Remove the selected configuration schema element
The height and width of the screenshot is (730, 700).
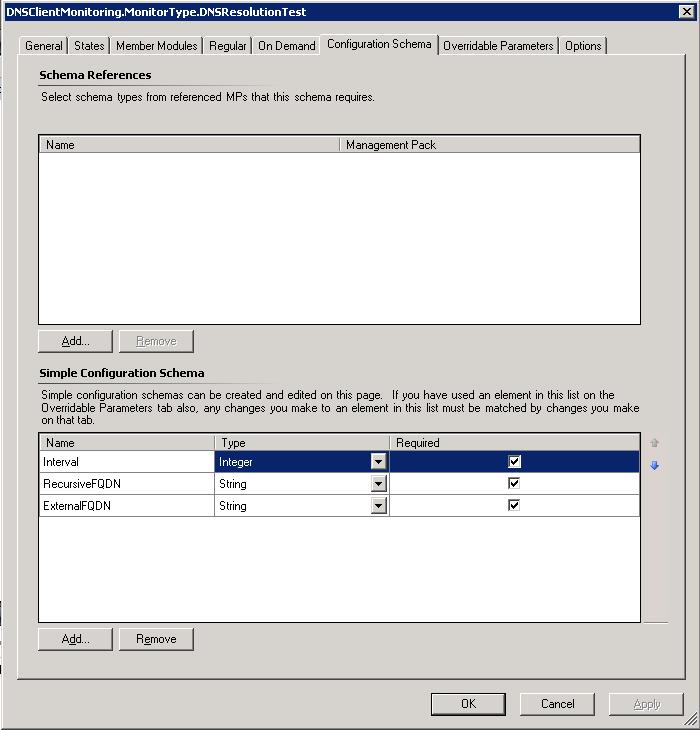tap(156, 639)
